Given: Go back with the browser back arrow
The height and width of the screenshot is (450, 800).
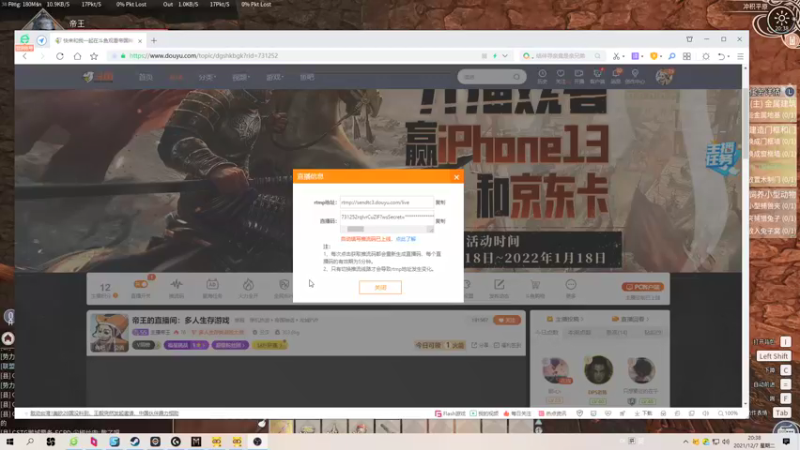Looking at the screenshot, I should (x=25, y=56).
